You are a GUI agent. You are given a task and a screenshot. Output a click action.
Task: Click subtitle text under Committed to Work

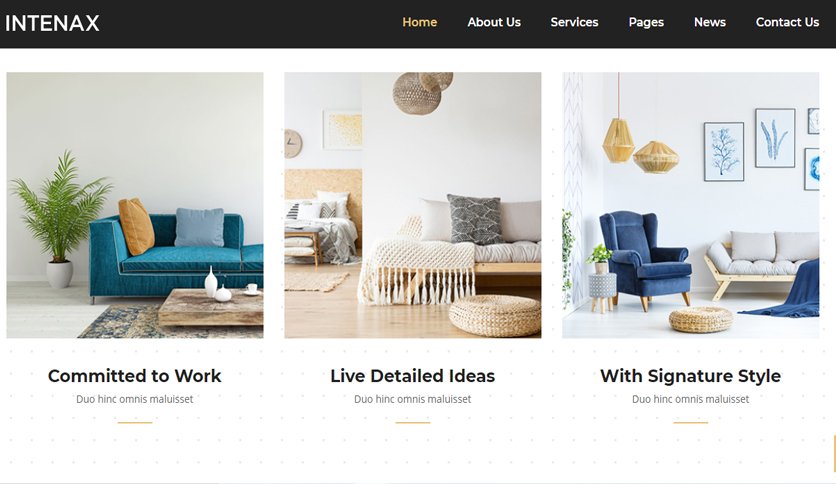tap(134, 399)
